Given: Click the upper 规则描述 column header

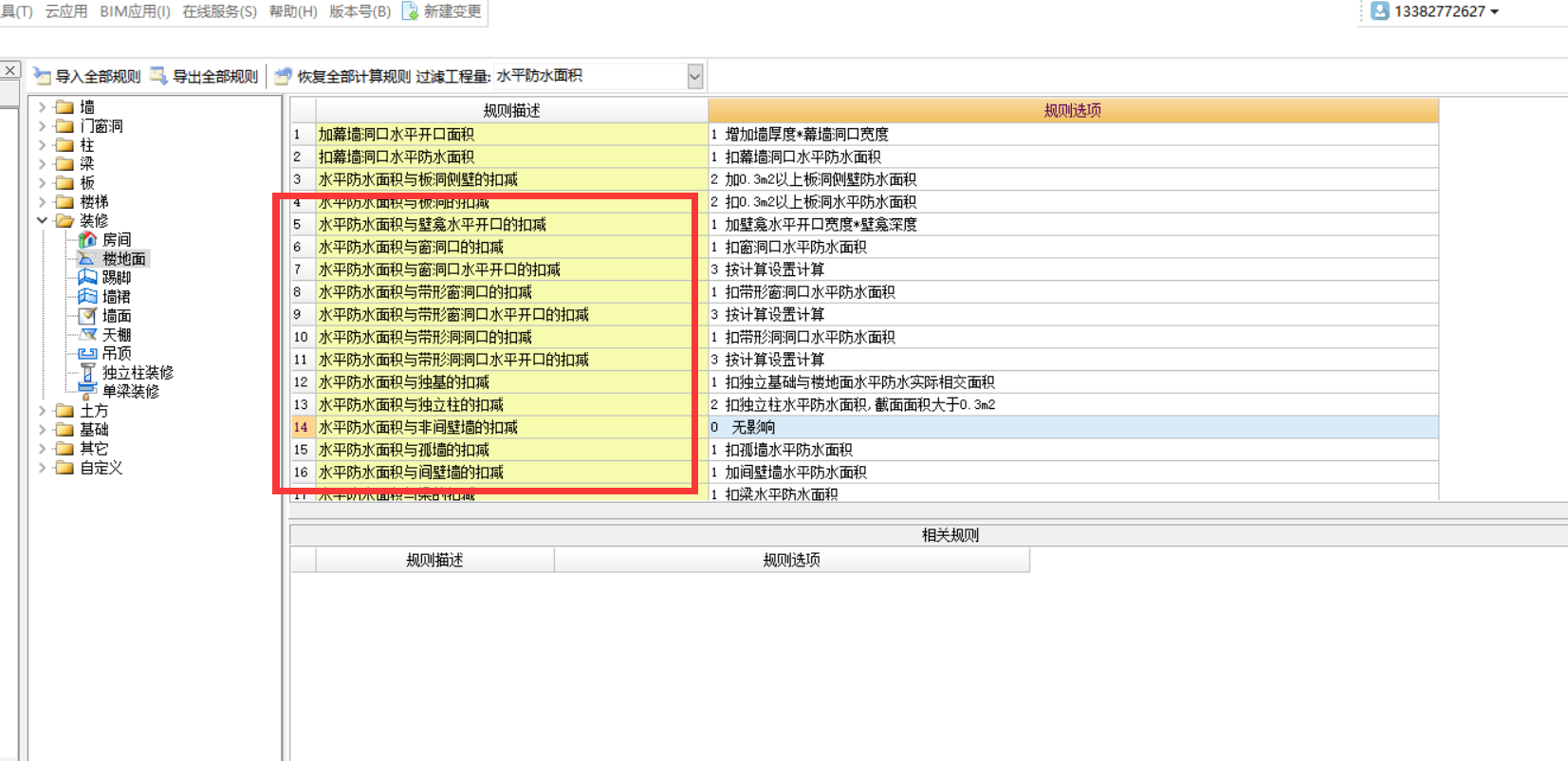Looking at the screenshot, I should point(511,110).
